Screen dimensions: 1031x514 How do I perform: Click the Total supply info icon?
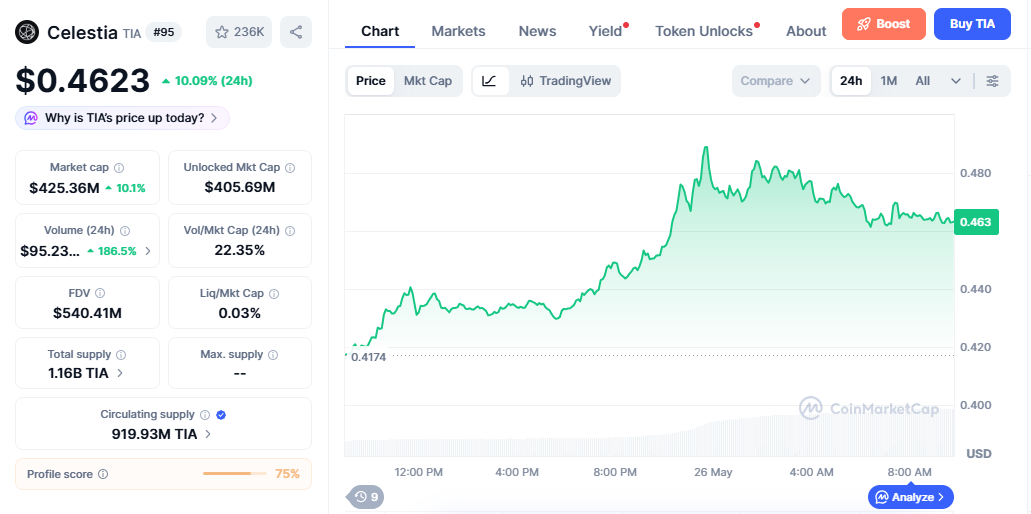point(121,355)
